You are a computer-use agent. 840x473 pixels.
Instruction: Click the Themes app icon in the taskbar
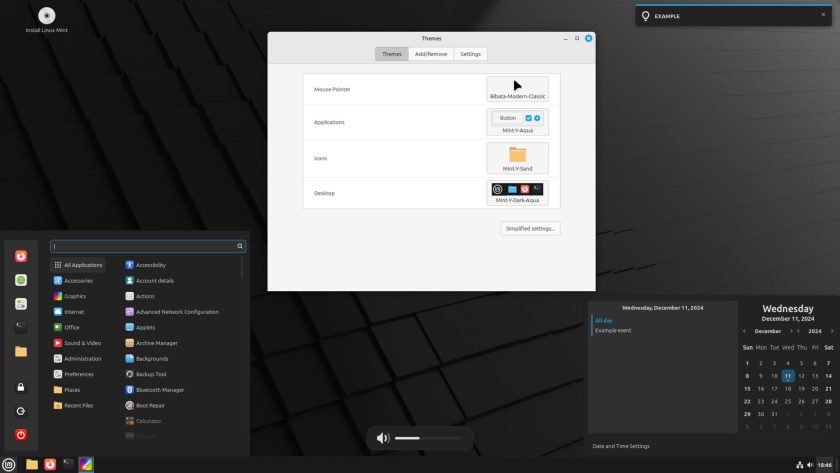[x=86, y=464]
